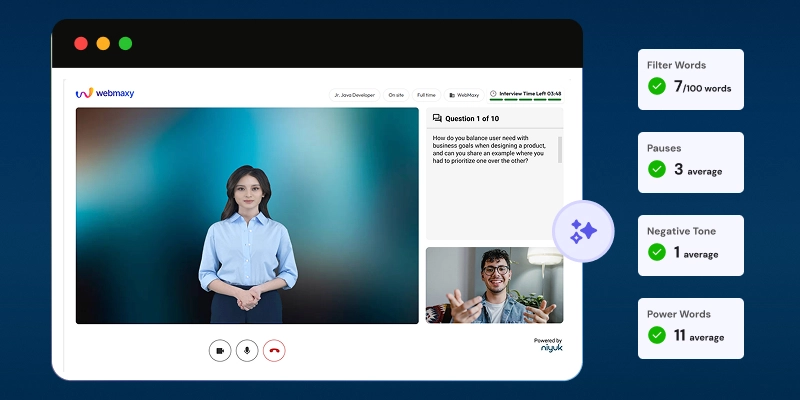Toggle the camera button
The height and width of the screenshot is (400, 800).
coord(220,351)
